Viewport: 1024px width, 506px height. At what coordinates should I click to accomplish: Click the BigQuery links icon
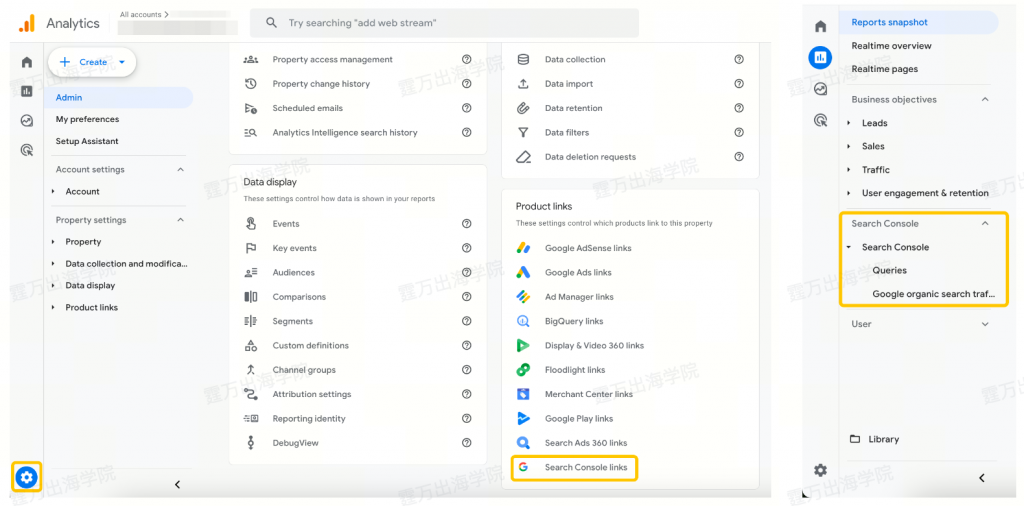(523, 321)
